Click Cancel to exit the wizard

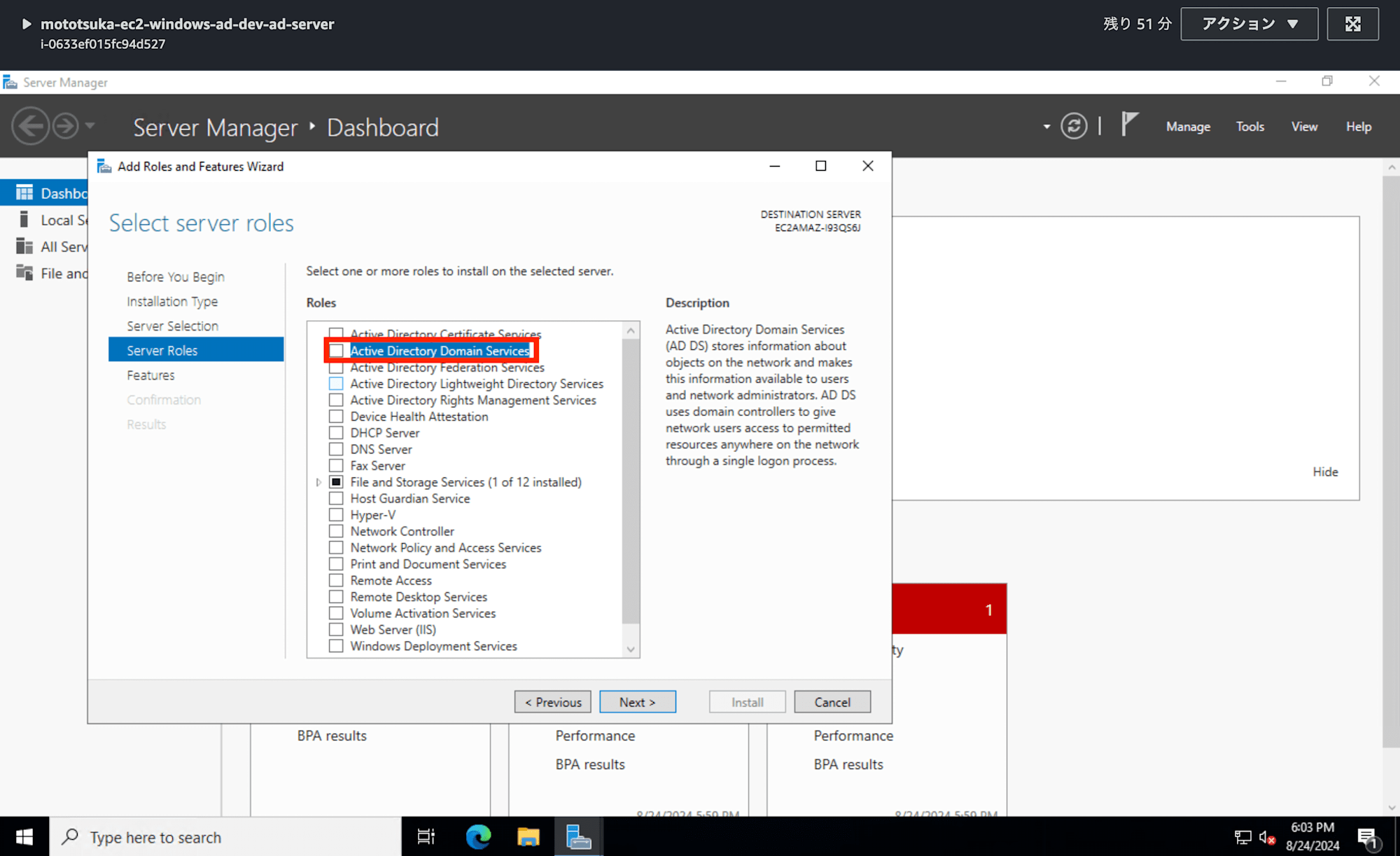point(832,702)
